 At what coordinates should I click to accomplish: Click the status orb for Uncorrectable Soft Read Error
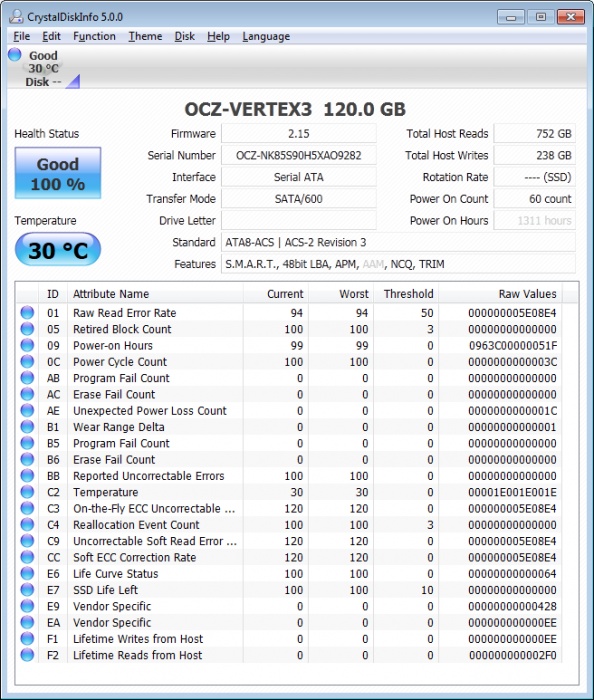27,541
